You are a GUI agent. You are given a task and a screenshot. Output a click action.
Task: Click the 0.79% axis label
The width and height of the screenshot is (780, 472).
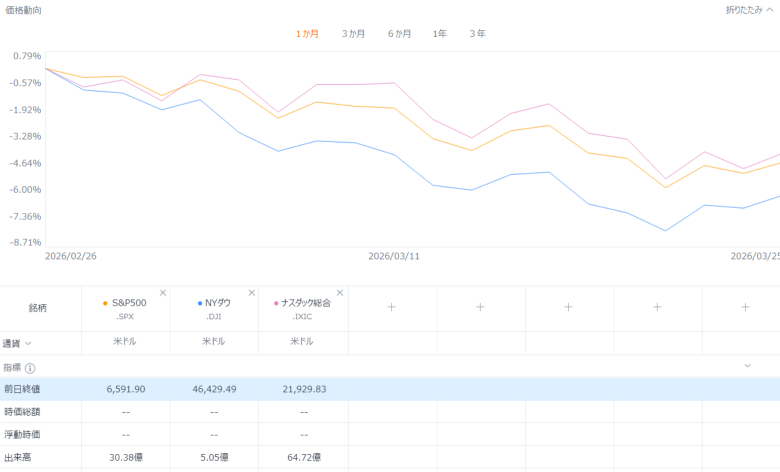[x=27, y=56]
